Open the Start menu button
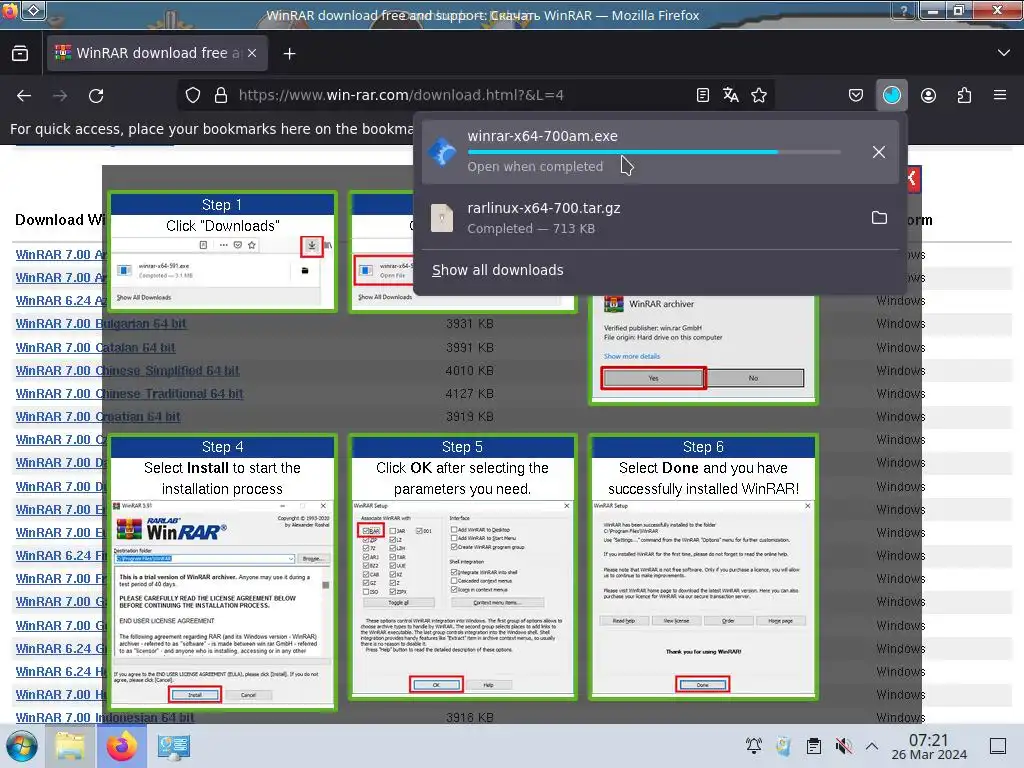 pos(22,746)
